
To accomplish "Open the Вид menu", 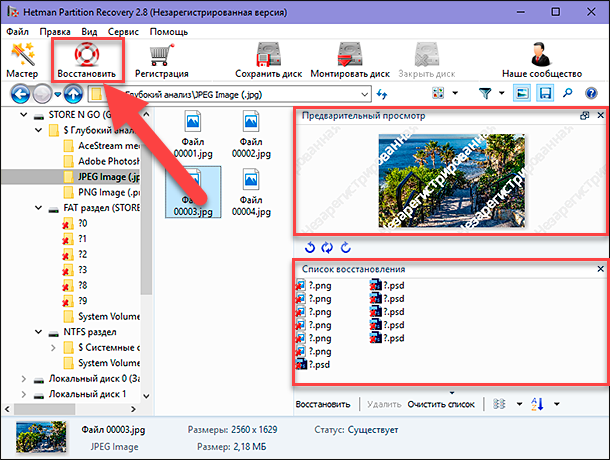I will 89,32.
